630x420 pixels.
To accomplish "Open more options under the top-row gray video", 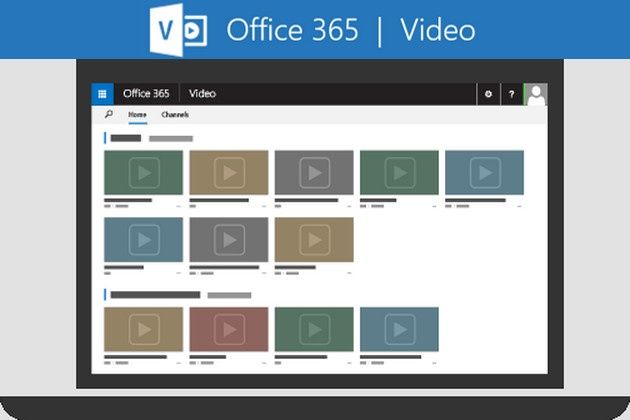I will coord(349,206).
